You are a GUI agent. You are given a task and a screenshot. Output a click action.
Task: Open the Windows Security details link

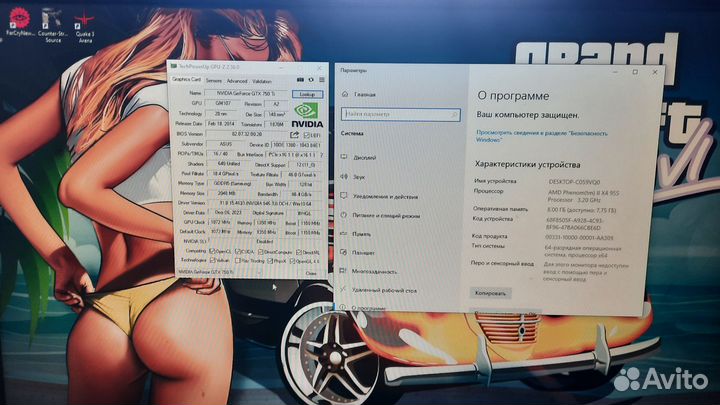pyautogui.click(x=541, y=136)
